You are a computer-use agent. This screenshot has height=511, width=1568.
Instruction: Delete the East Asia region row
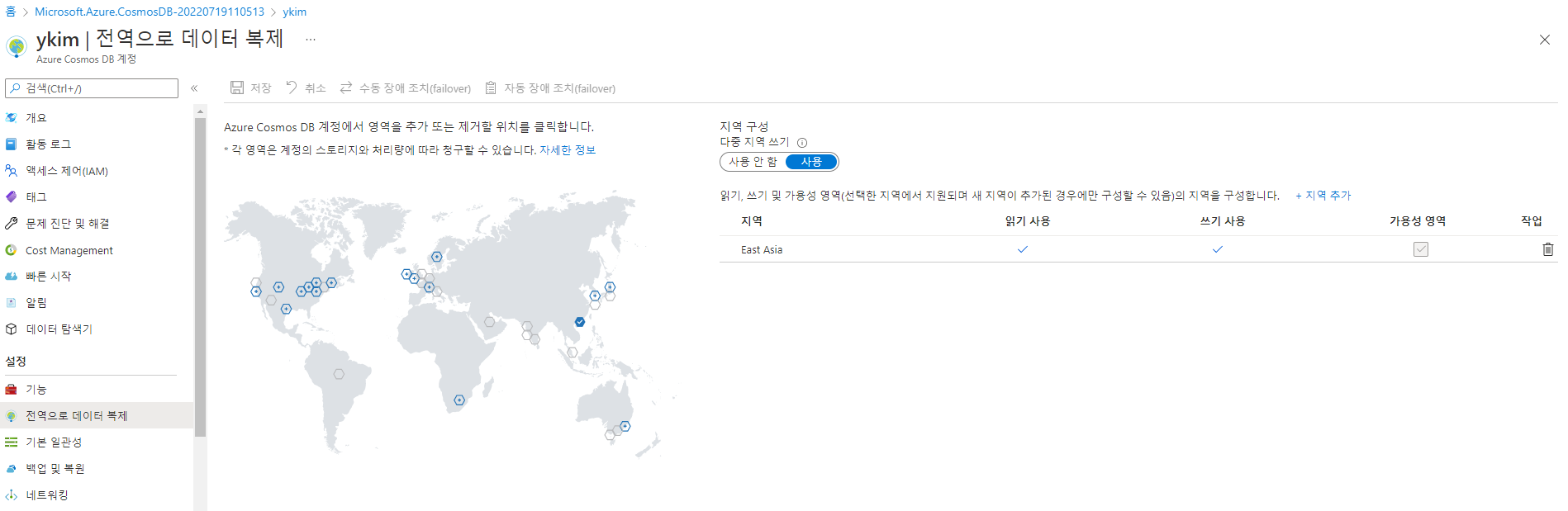1548,249
